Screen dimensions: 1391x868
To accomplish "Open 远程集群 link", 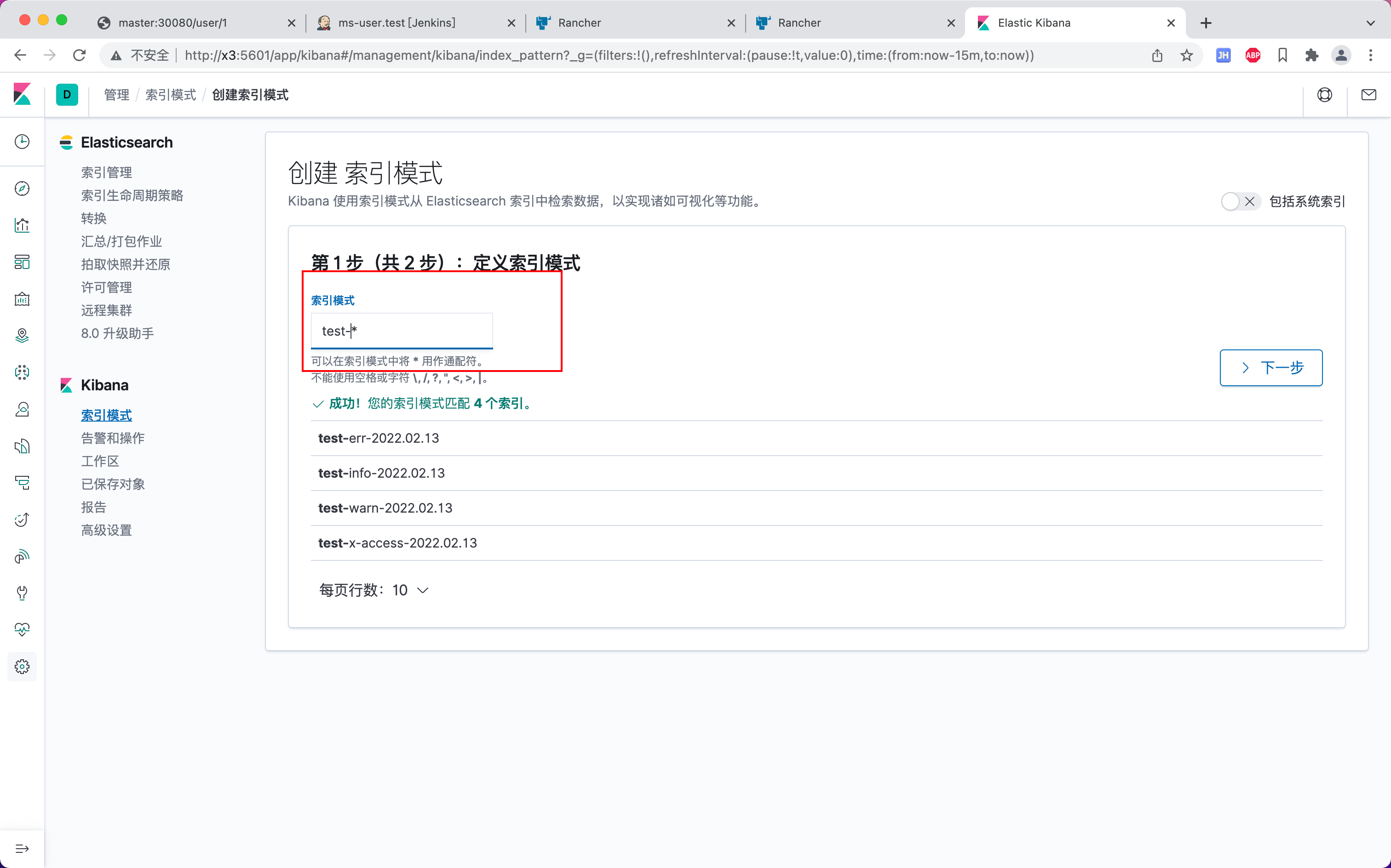I will (x=107, y=310).
